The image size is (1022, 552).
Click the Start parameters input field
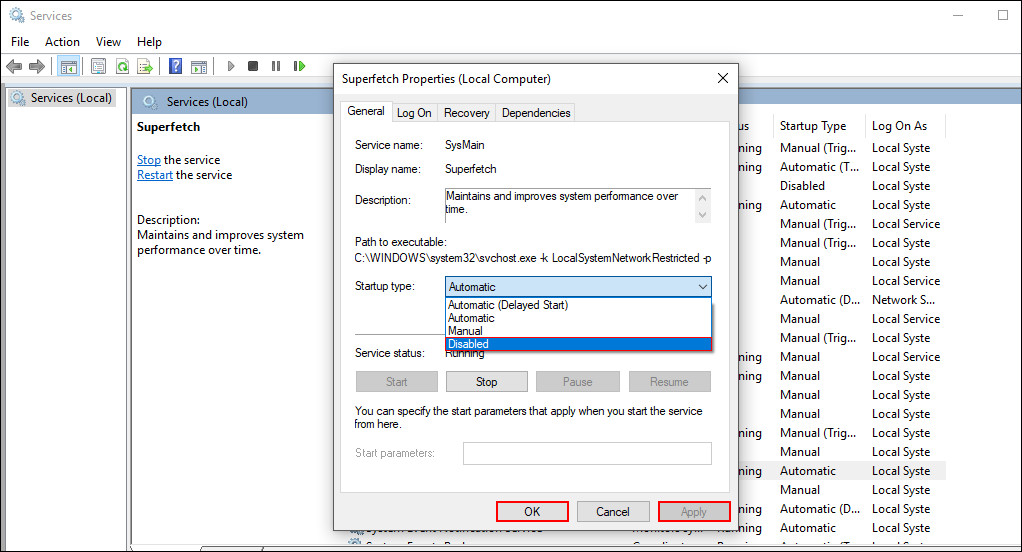tap(587, 453)
